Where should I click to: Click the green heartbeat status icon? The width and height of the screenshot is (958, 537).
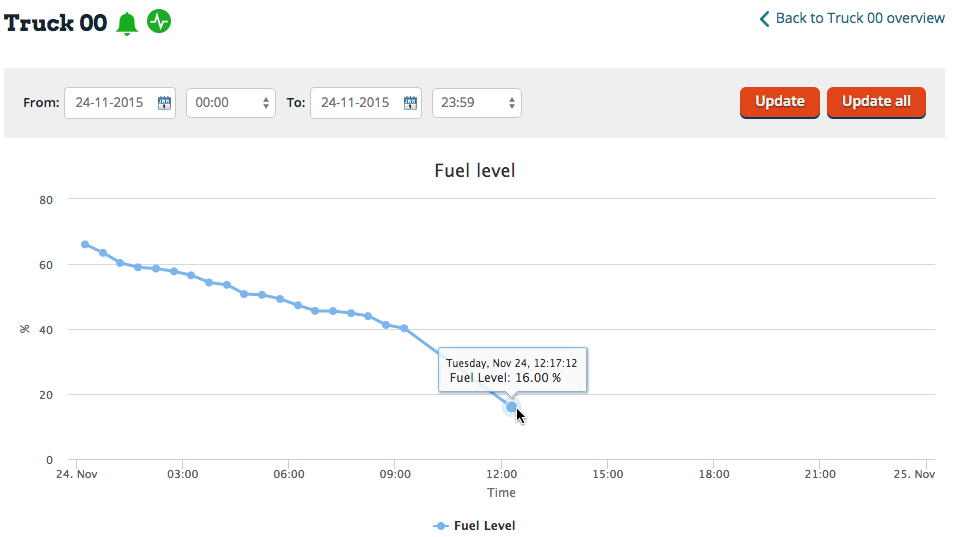(x=159, y=22)
